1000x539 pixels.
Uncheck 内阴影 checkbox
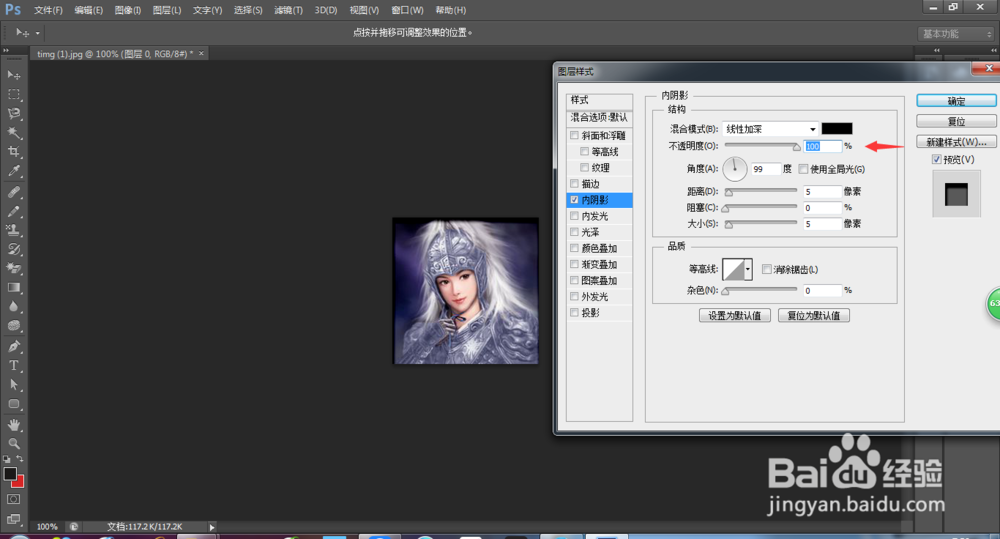point(574,200)
